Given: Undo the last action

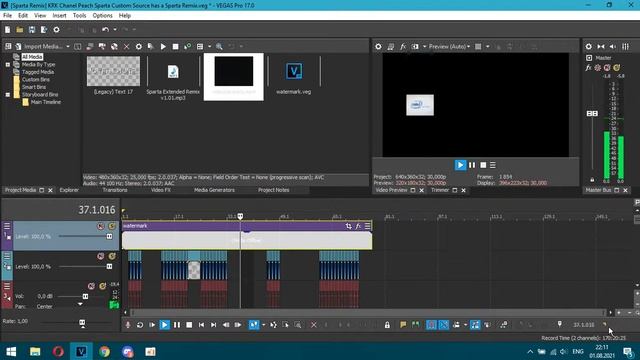Looking at the screenshot, I should (x=106, y=30).
